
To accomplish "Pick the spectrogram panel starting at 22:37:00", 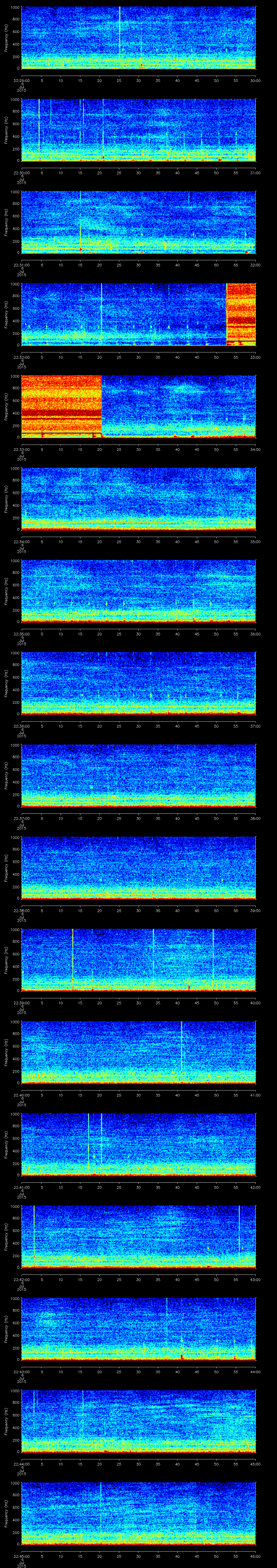I will [x=139, y=775].
